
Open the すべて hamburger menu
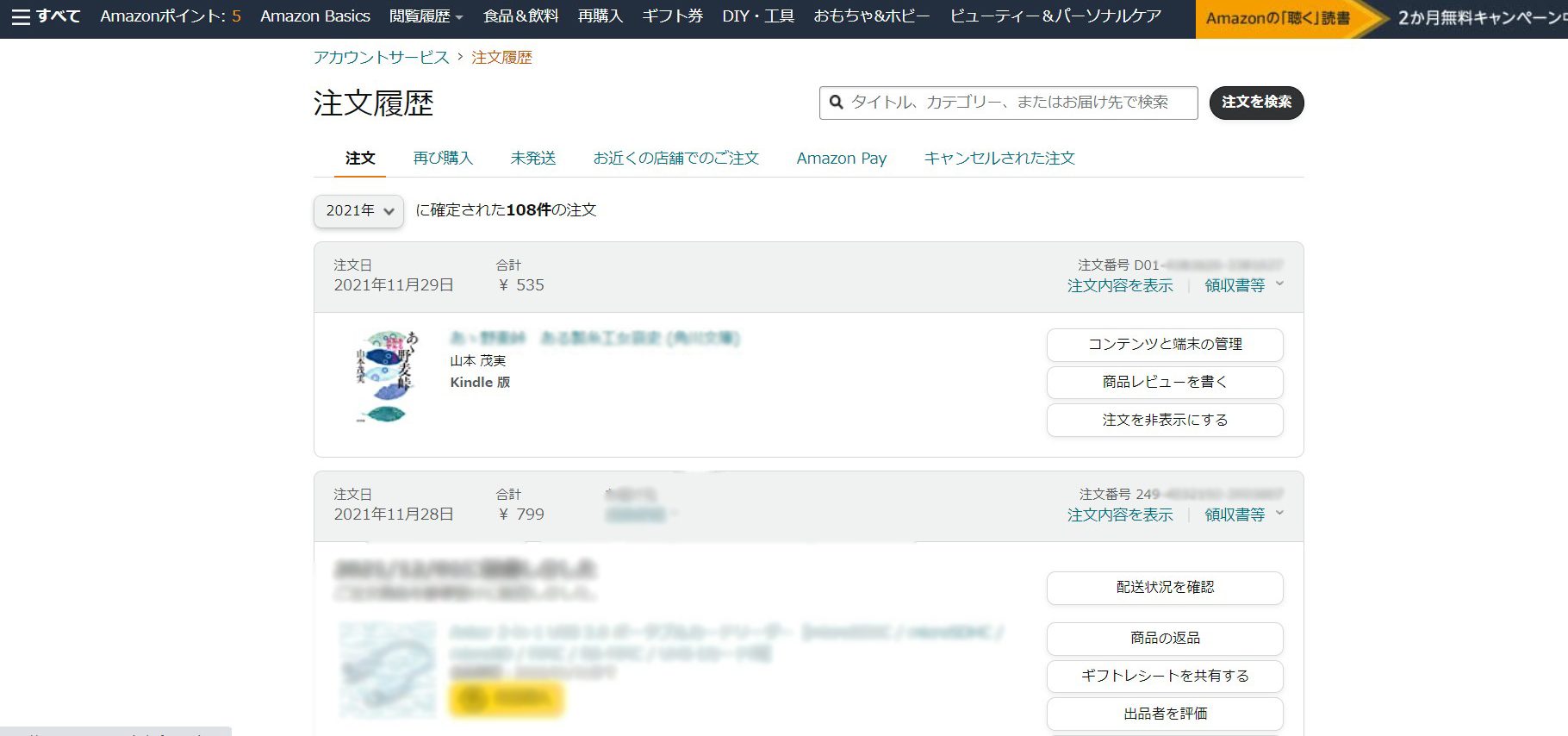pos(46,16)
